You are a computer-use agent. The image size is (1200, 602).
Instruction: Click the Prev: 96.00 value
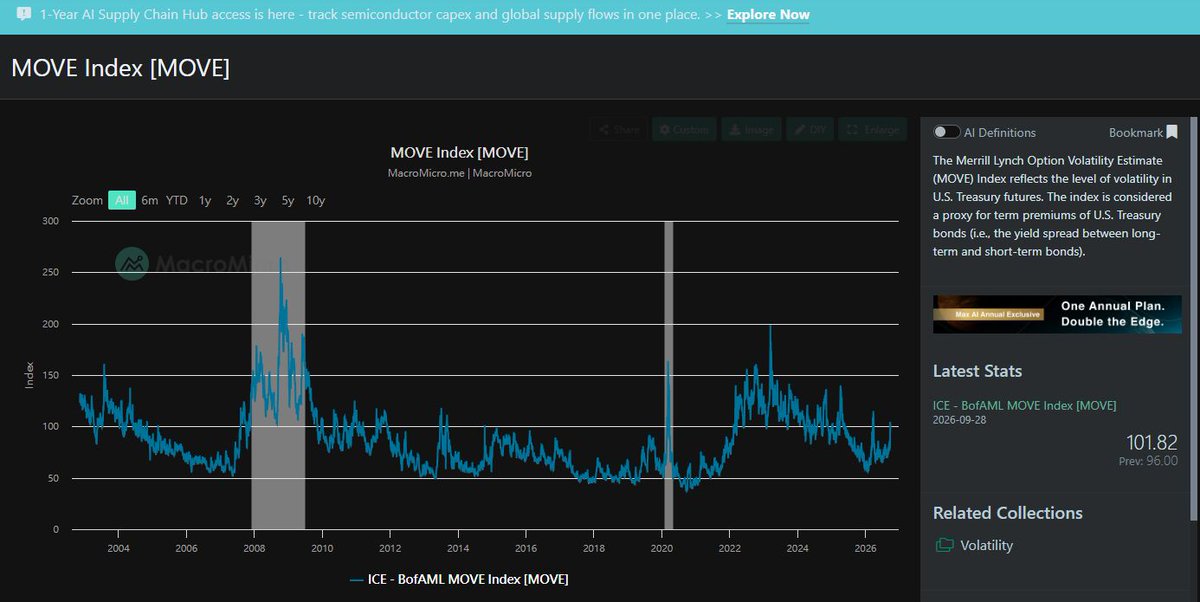1148,461
